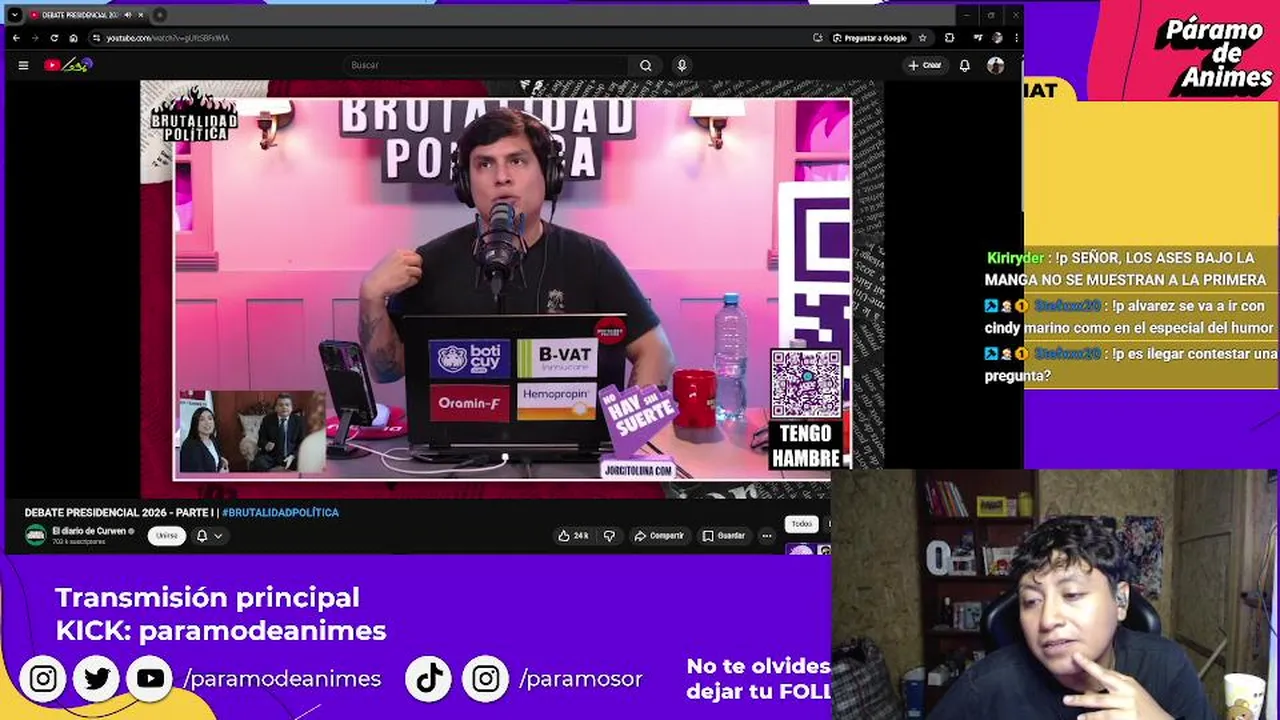Click the '703 k suscriptores' text
Image resolution: width=1280 pixels, height=720 pixels.
tap(79, 542)
